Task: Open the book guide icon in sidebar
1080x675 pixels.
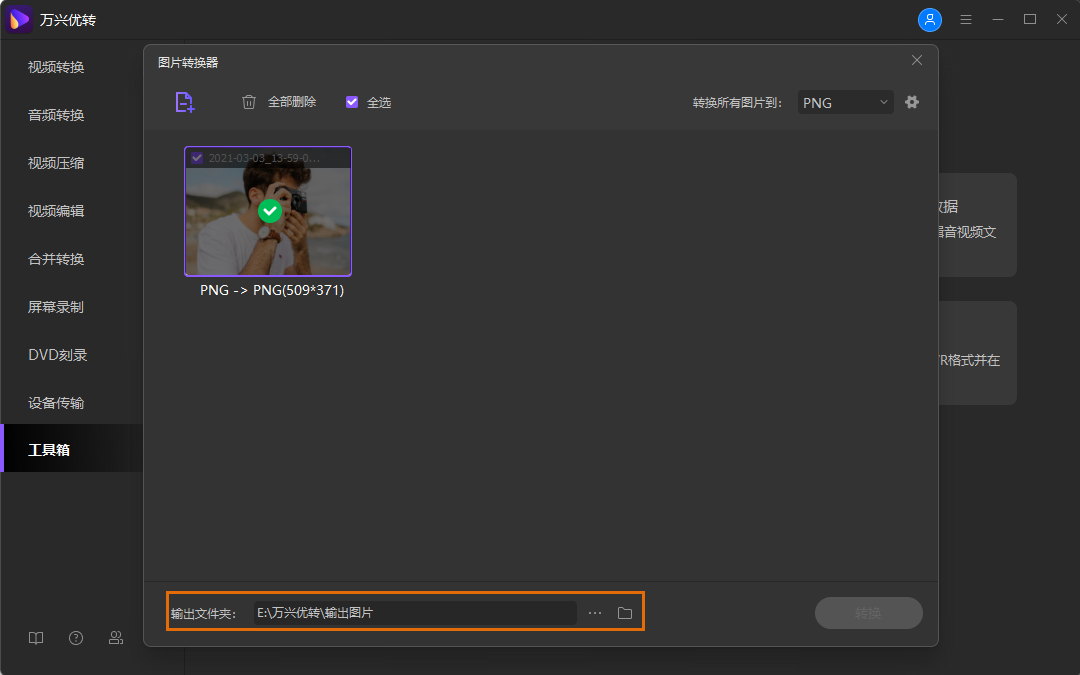Action: coord(36,638)
